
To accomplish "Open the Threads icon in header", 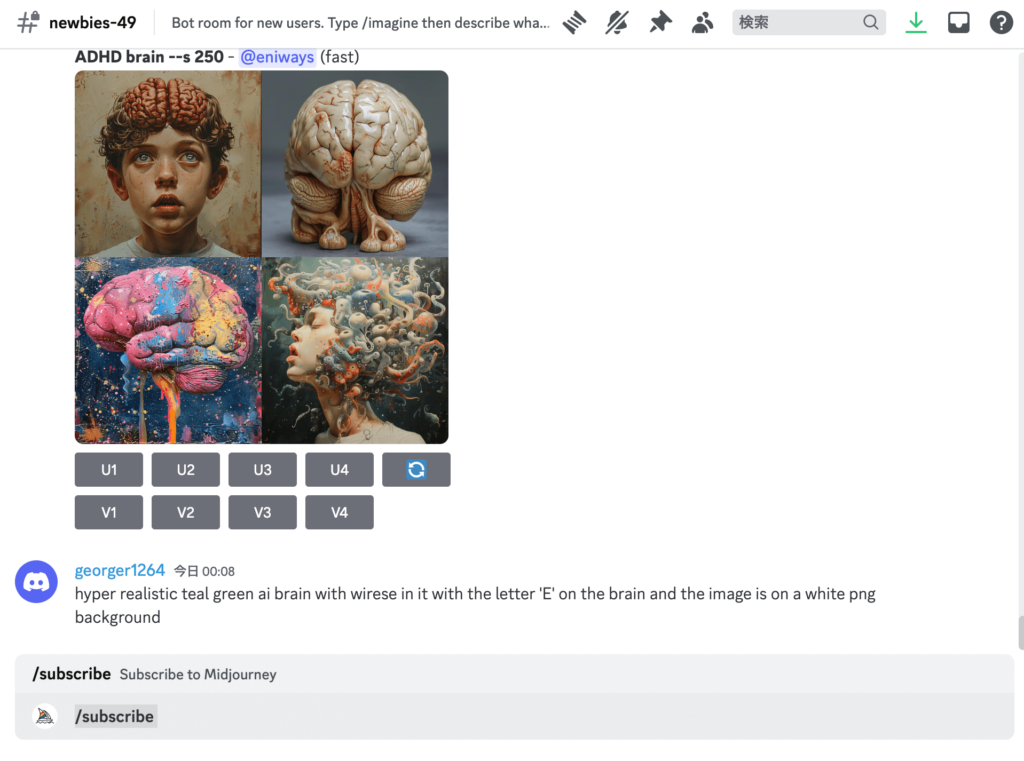I will tap(575, 23).
